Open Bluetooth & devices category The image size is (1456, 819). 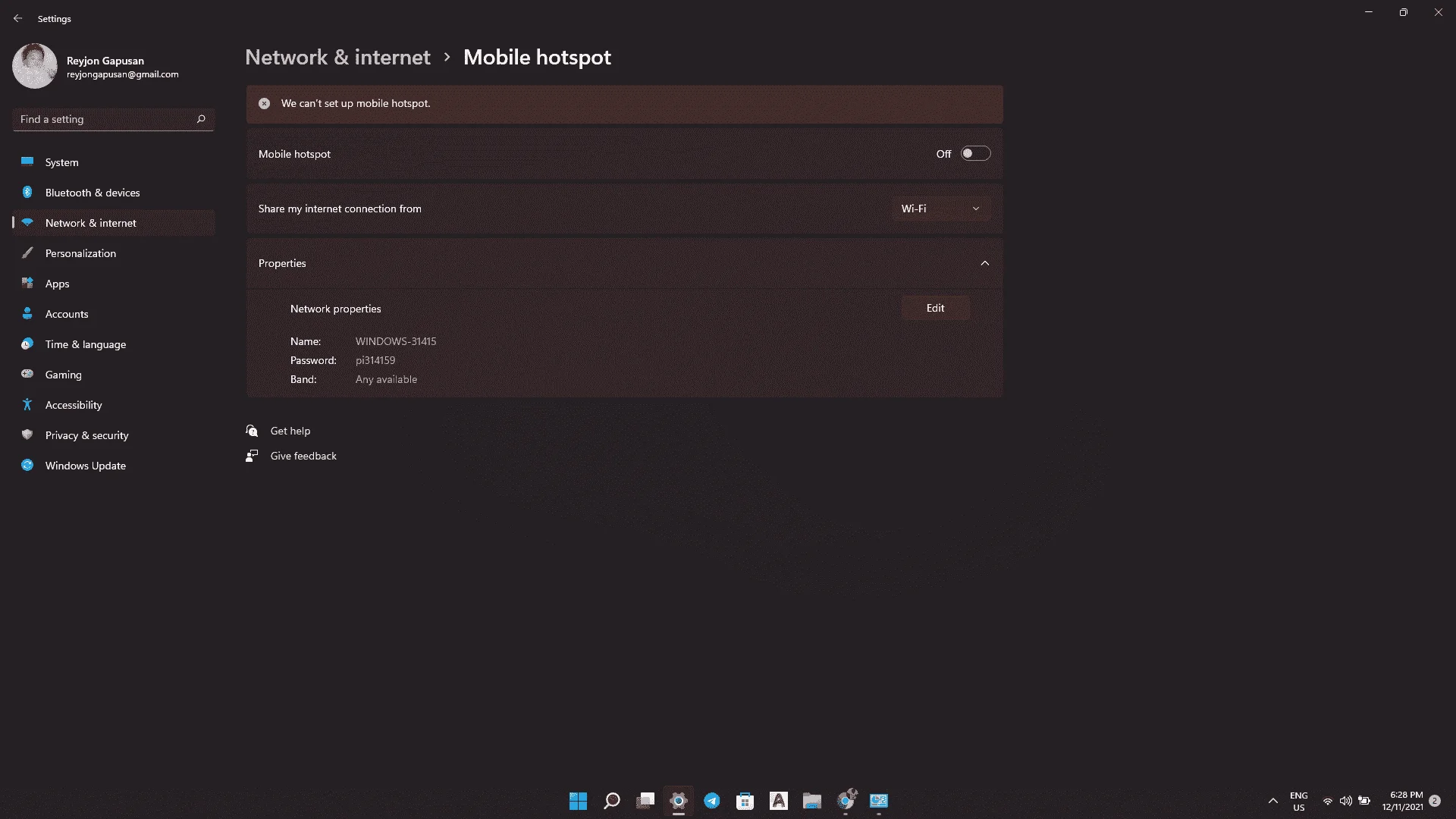pos(114,193)
